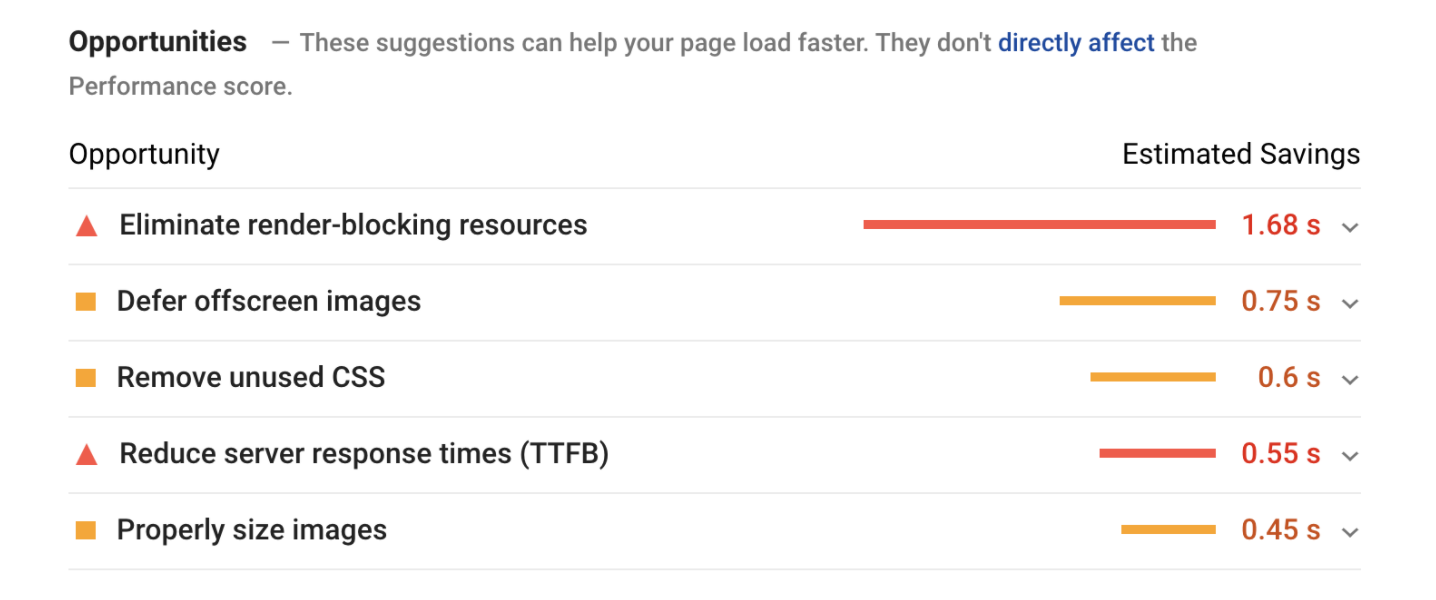Viewport: 1436px width, 600px height.
Task: Click the Opportunities heading
Action: pos(157,42)
